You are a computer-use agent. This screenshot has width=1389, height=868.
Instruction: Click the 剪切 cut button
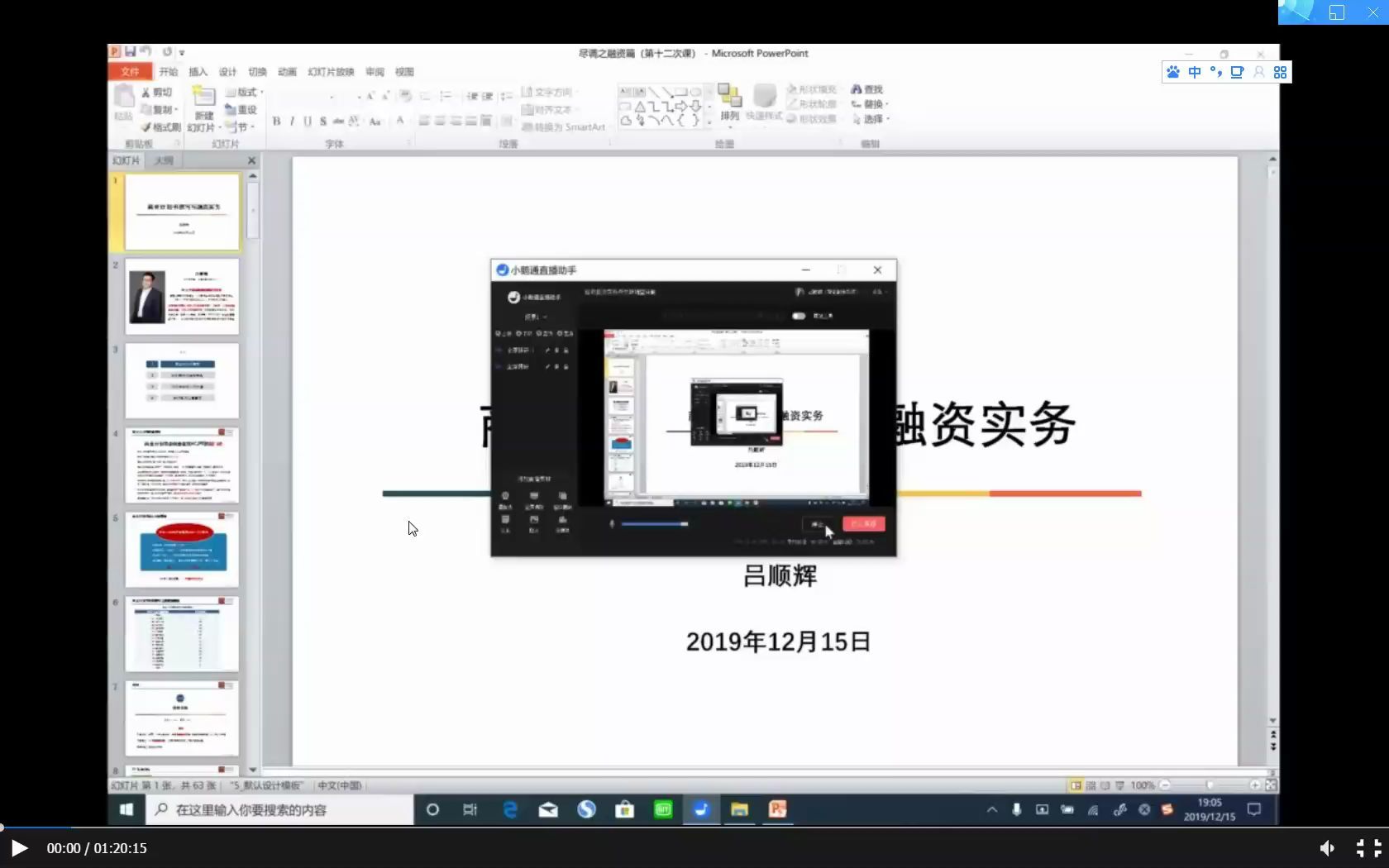point(157,93)
